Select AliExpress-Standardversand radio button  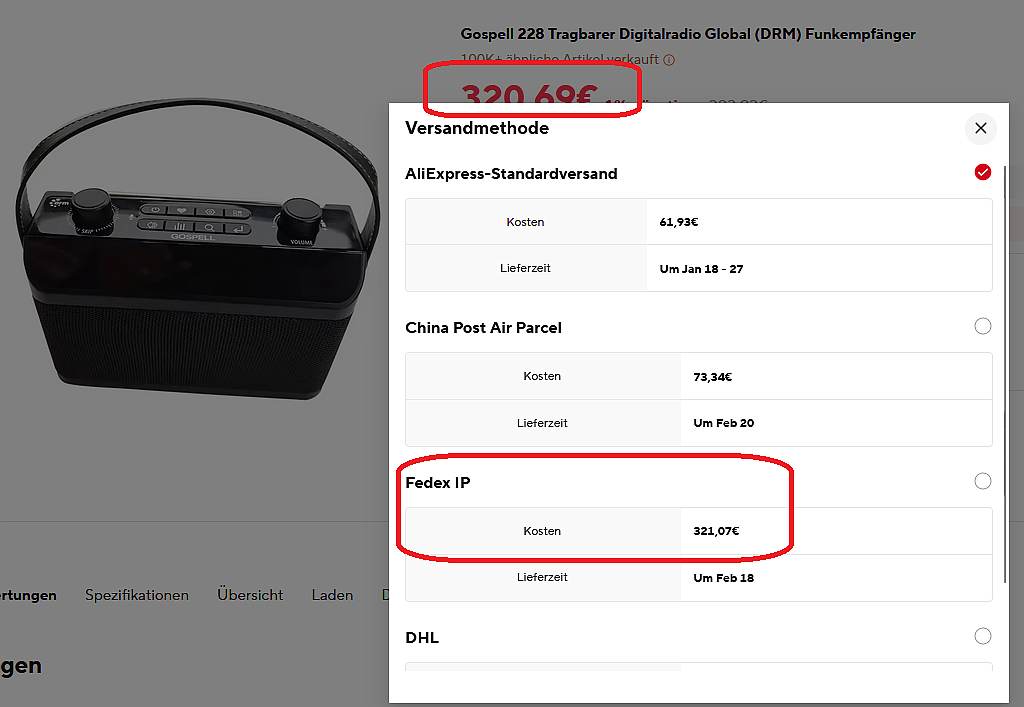coord(982,172)
